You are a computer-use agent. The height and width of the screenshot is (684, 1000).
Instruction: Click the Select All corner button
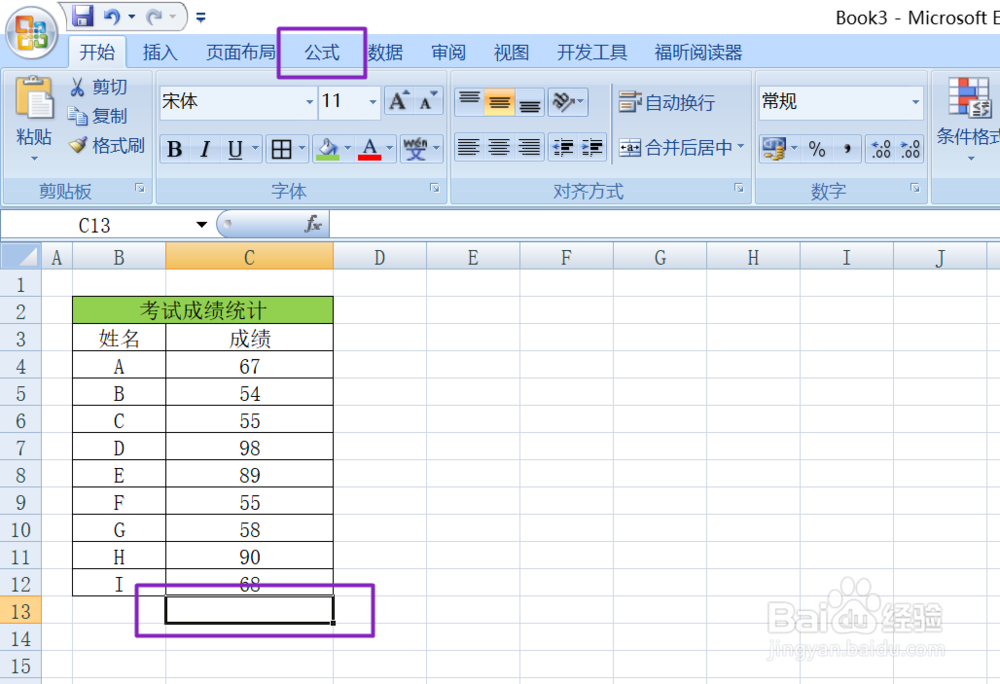[x=20, y=256]
